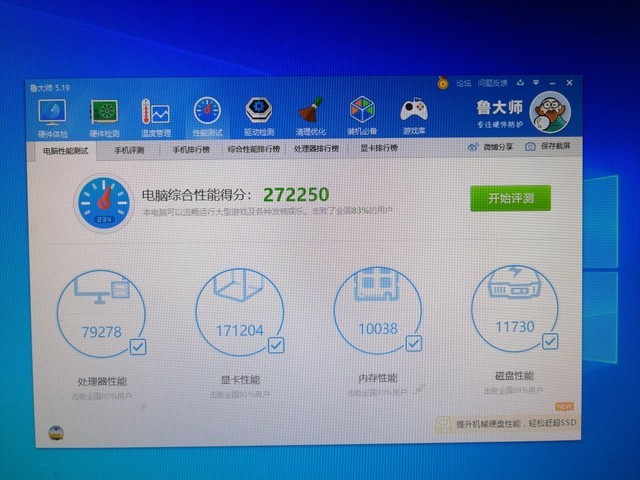Click the 处理器性能 label
The height and width of the screenshot is (480, 640).
pyautogui.click(x=102, y=382)
